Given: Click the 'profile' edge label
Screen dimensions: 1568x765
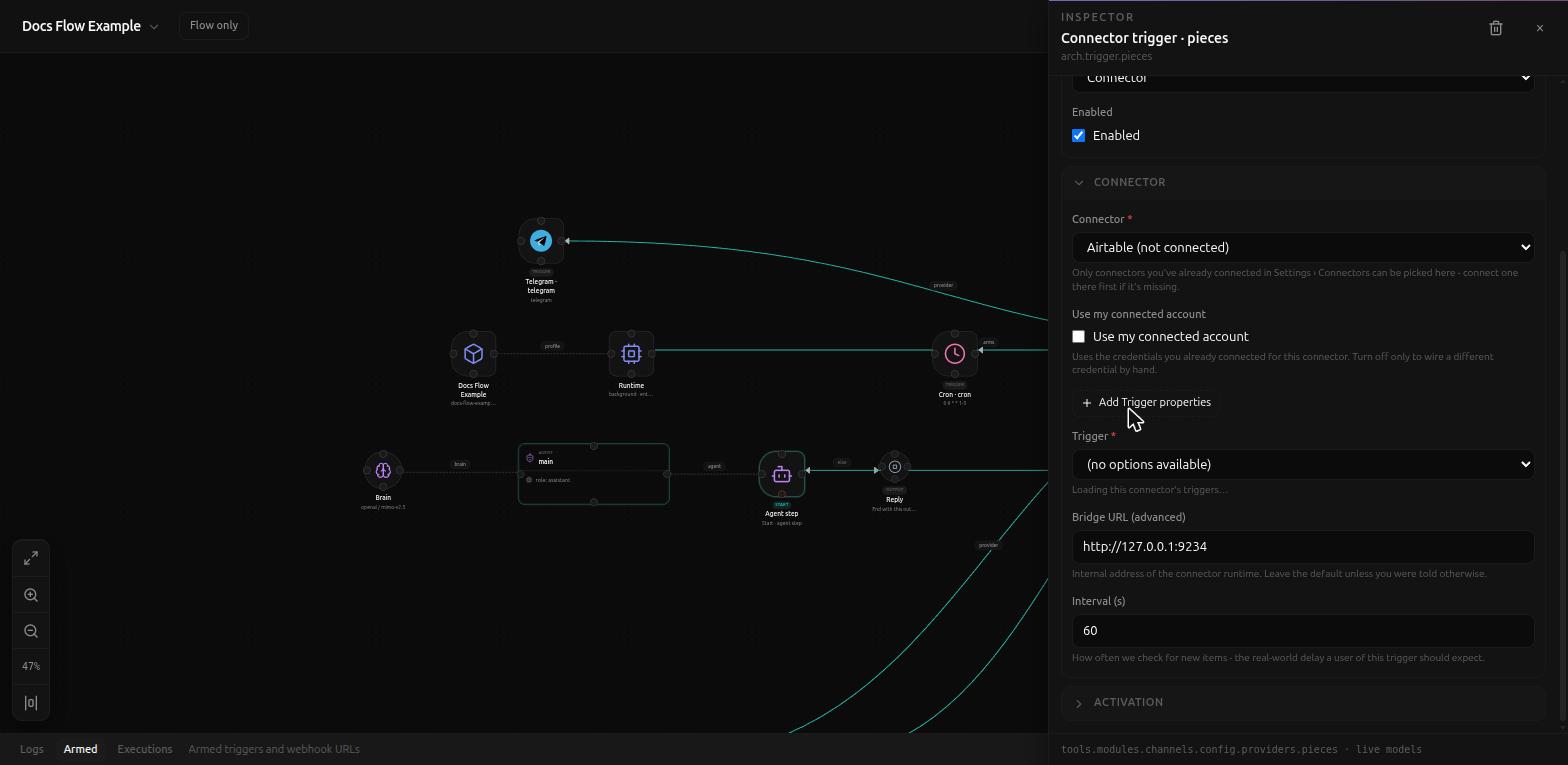Looking at the screenshot, I should (552, 346).
